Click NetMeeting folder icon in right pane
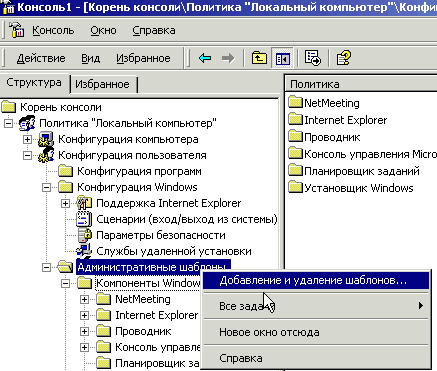The height and width of the screenshot is (371, 437). (295, 102)
